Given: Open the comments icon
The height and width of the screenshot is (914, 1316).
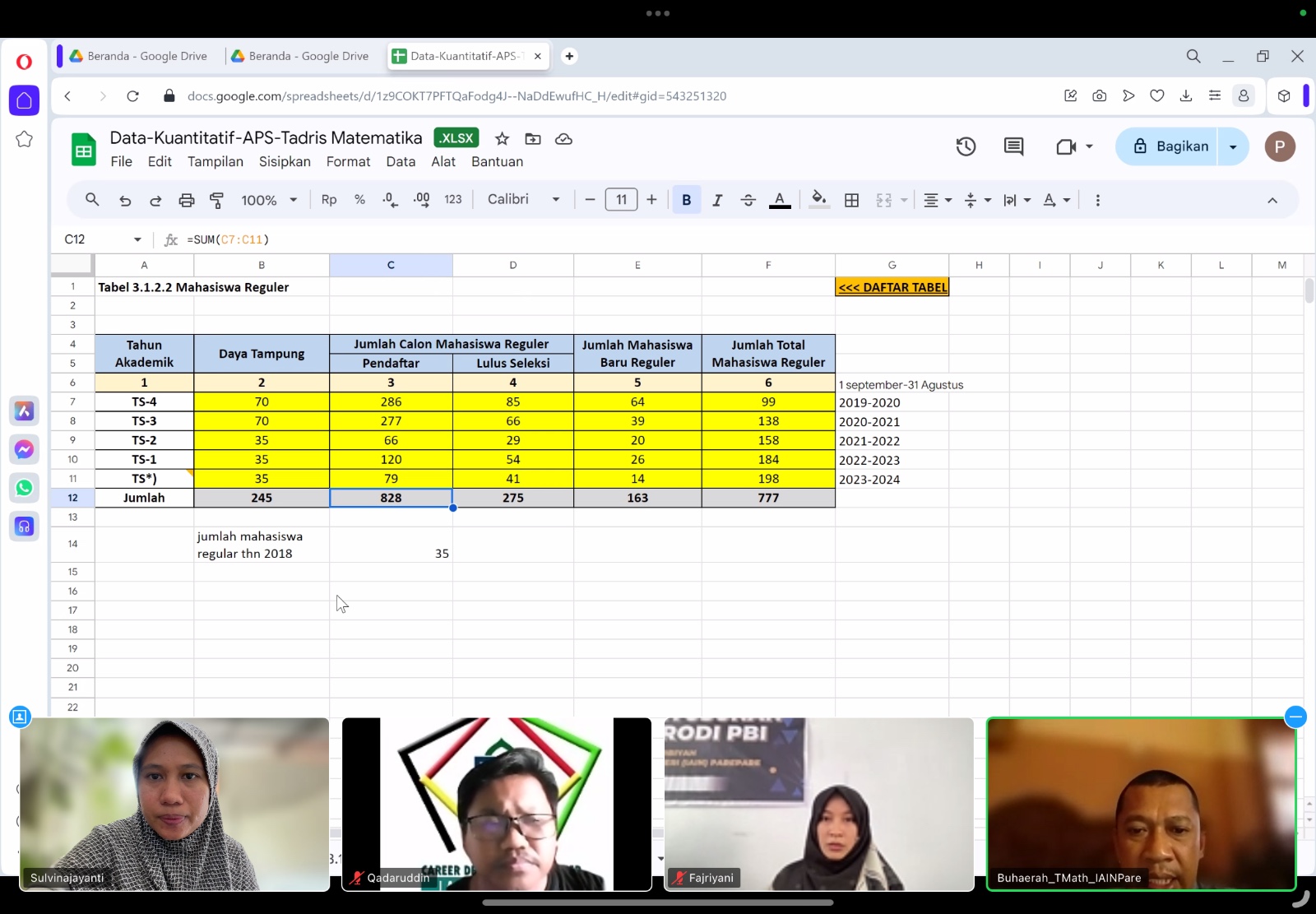Looking at the screenshot, I should coord(1013,146).
